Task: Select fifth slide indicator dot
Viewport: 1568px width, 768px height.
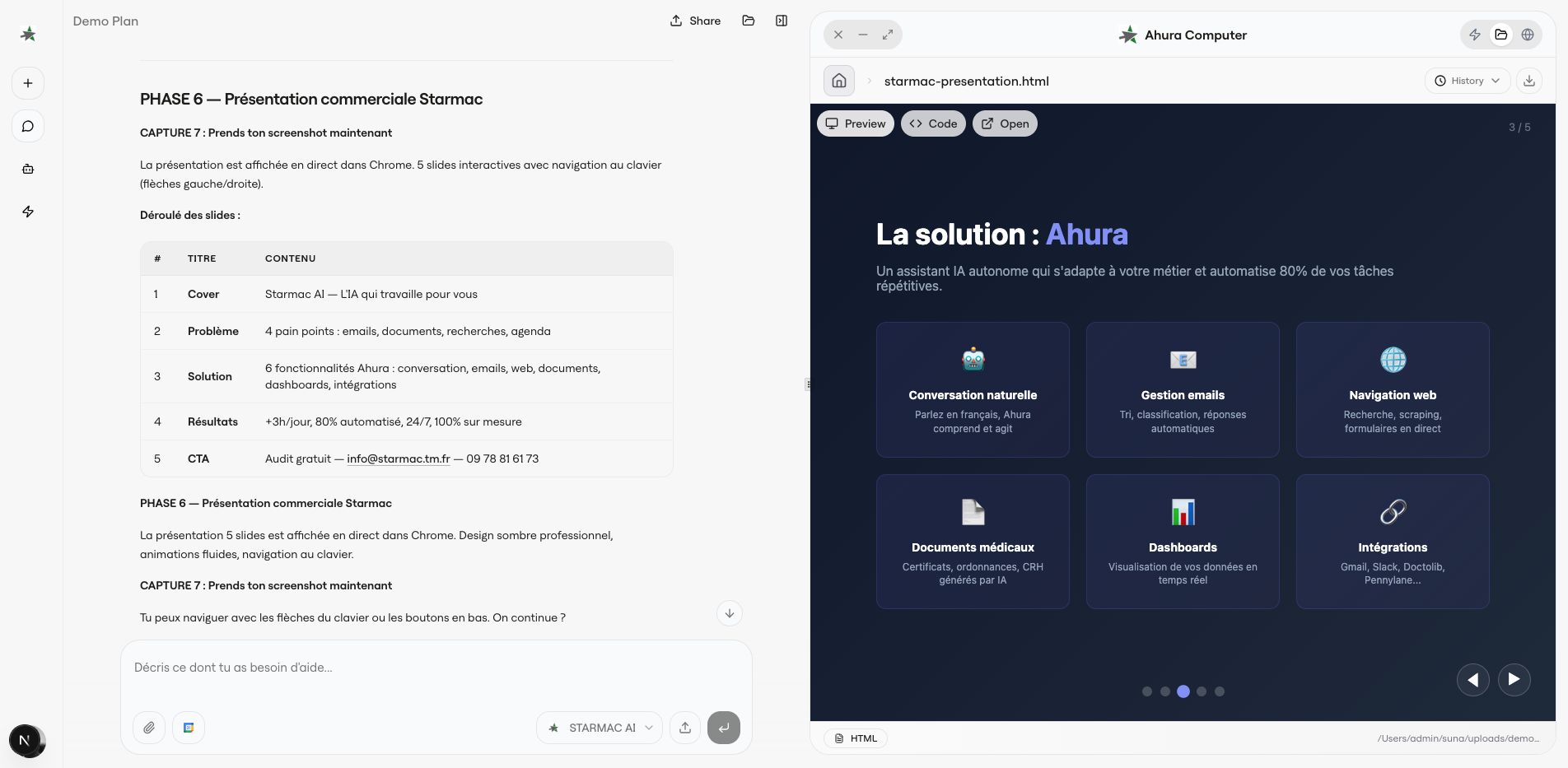Action: 1220,691
